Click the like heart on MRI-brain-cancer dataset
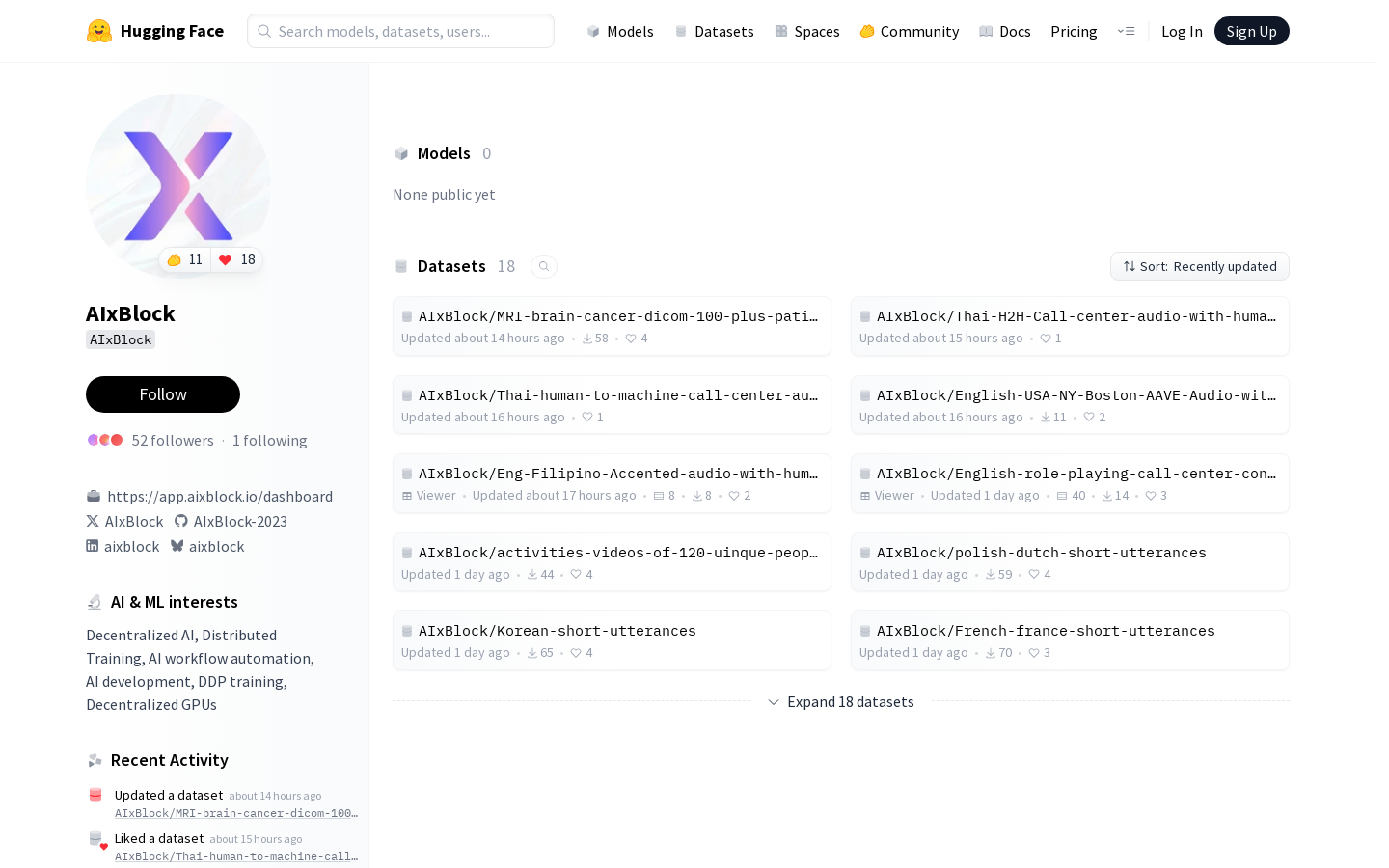Image resolution: width=1389 pixels, height=868 pixels. coord(631,339)
